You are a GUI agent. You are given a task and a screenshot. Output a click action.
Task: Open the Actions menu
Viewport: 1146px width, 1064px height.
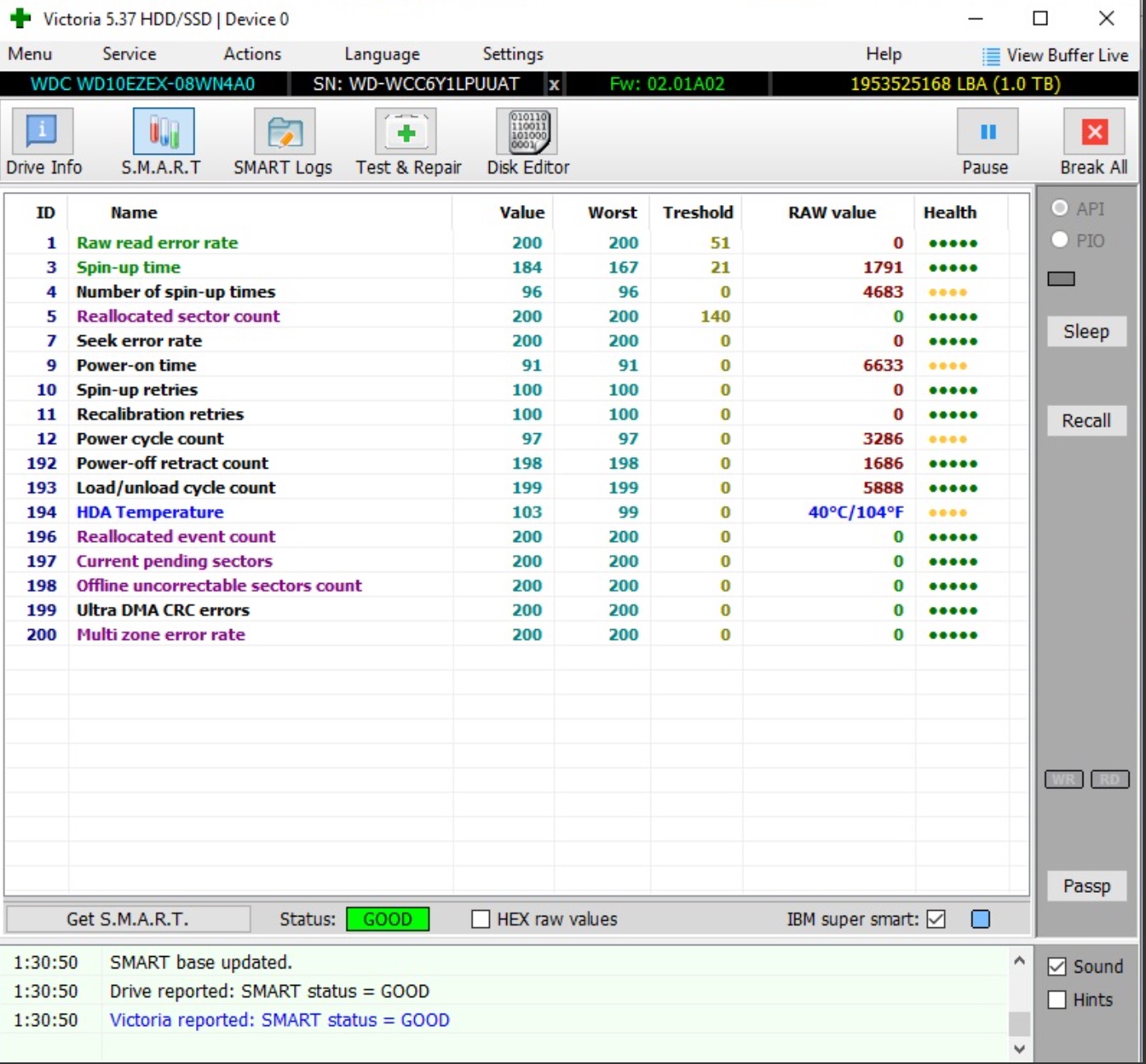tap(252, 54)
